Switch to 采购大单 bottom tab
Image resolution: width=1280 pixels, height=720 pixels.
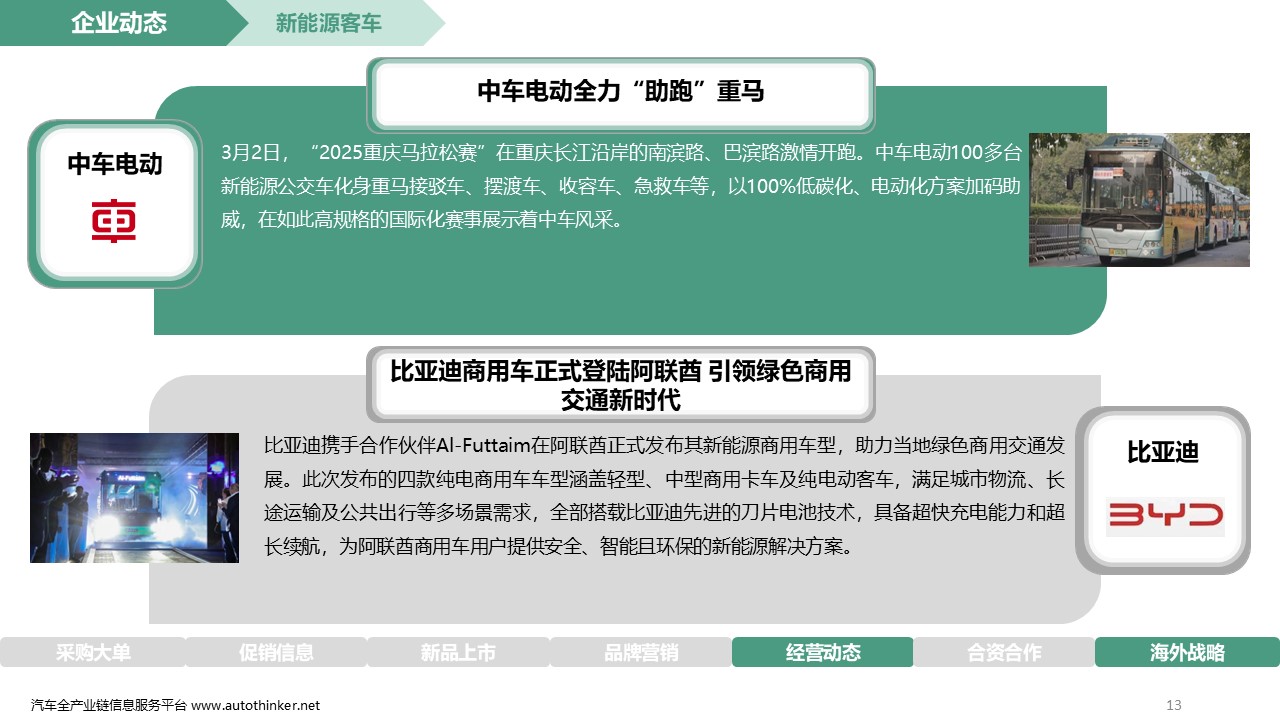point(93,653)
